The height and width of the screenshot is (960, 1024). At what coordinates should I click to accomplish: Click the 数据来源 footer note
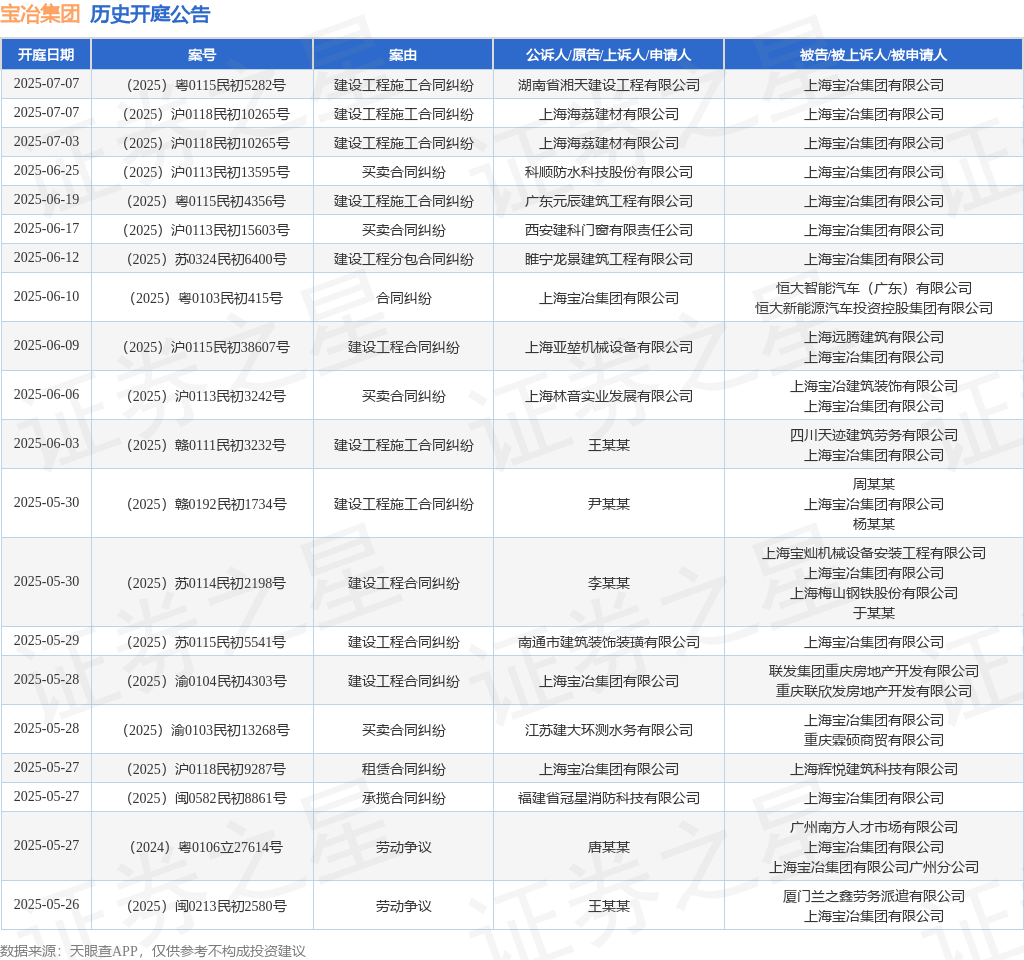[153, 951]
